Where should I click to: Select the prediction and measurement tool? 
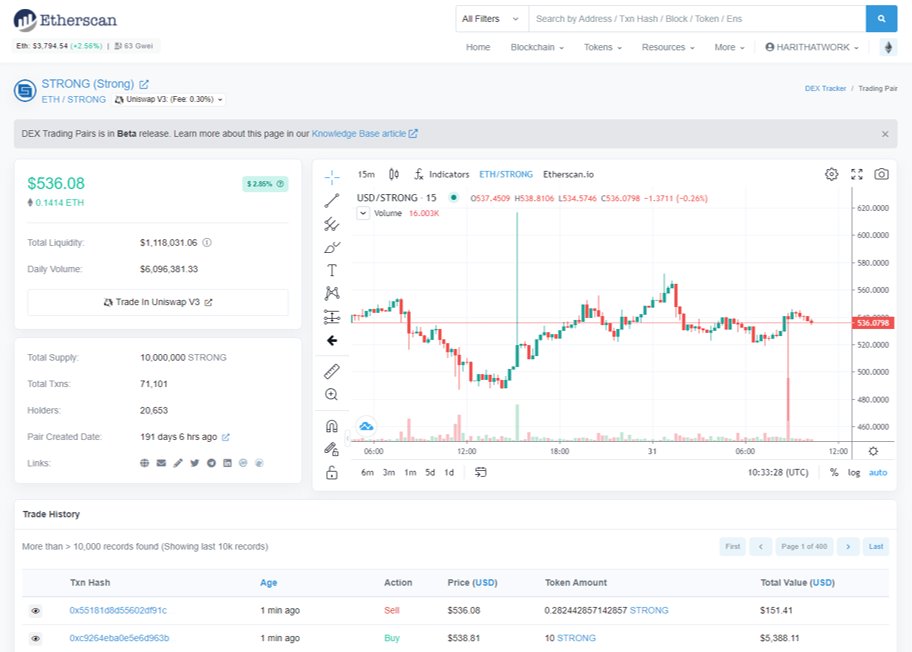coord(332,316)
